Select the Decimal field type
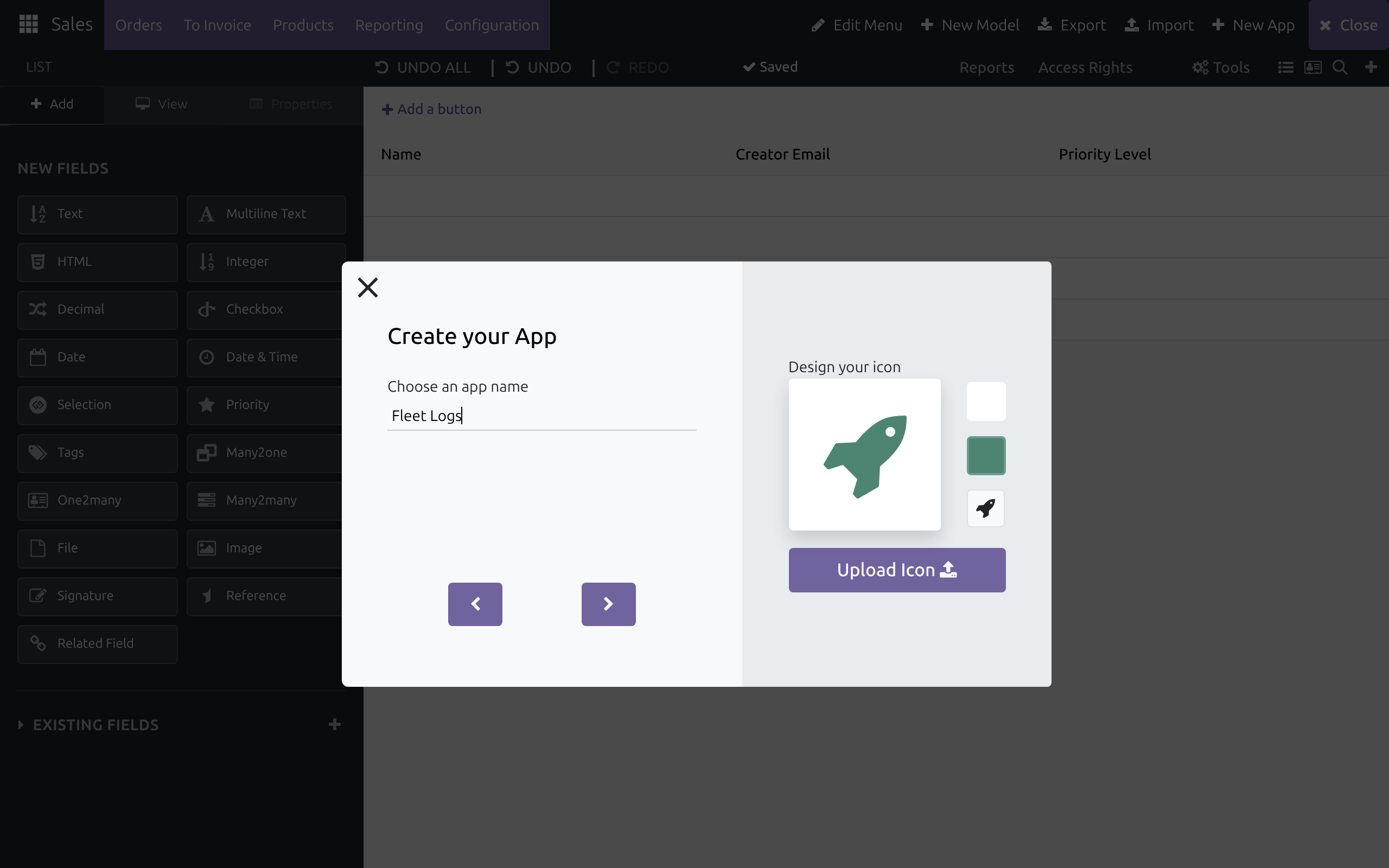1389x868 pixels. [98, 309]
